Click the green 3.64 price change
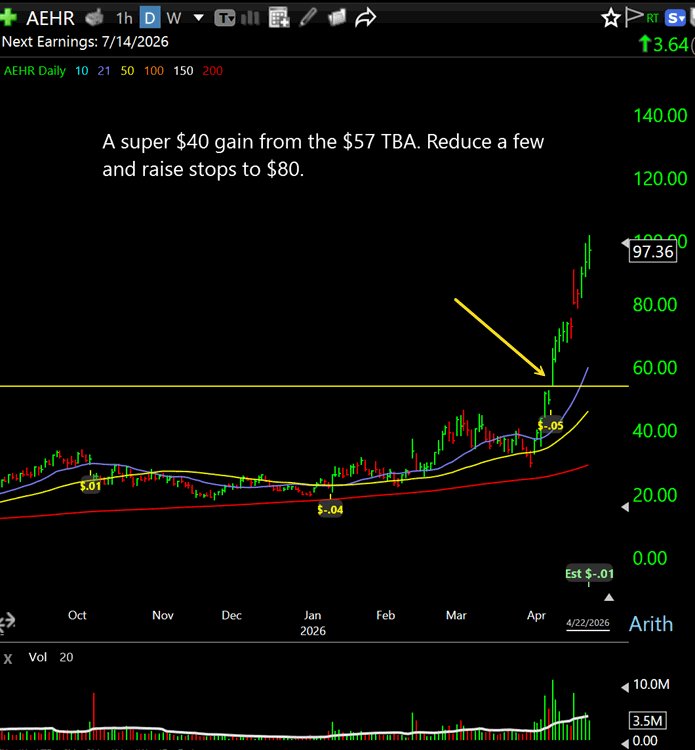The width and height of the screenshot is (695, 750). (x=664, y=44)
